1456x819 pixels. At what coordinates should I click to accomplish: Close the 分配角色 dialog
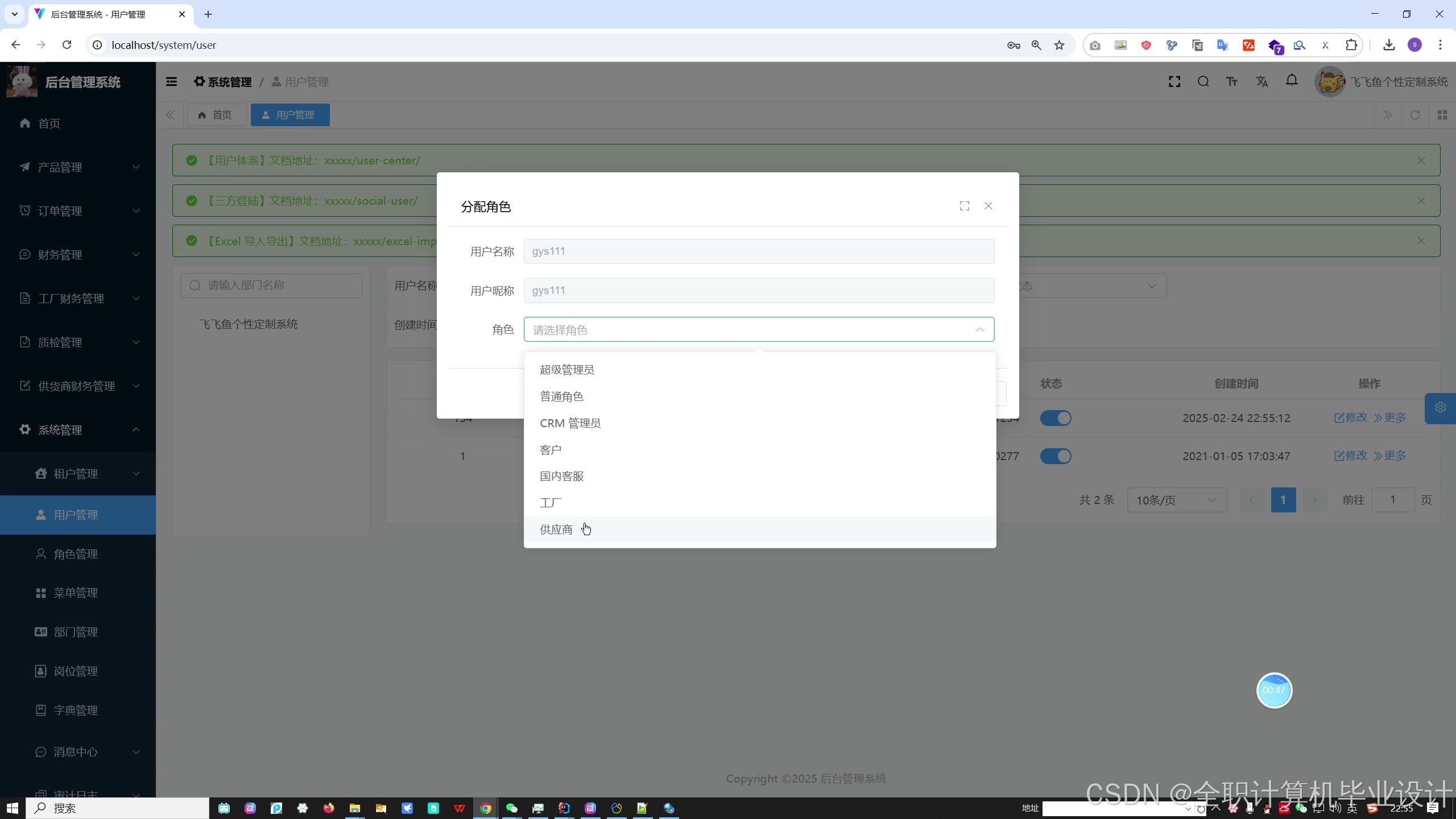(x=988, y=206)
